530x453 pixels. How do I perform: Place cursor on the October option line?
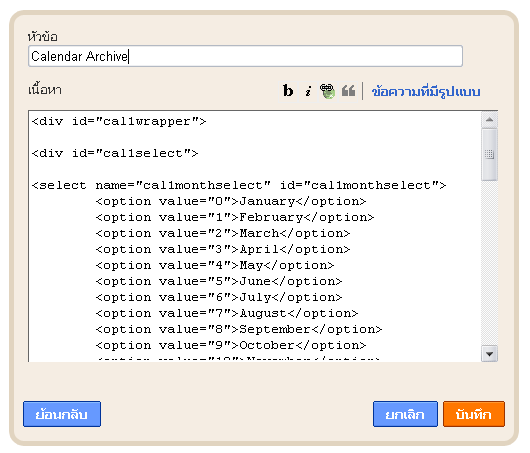click(x=231, y=345)
